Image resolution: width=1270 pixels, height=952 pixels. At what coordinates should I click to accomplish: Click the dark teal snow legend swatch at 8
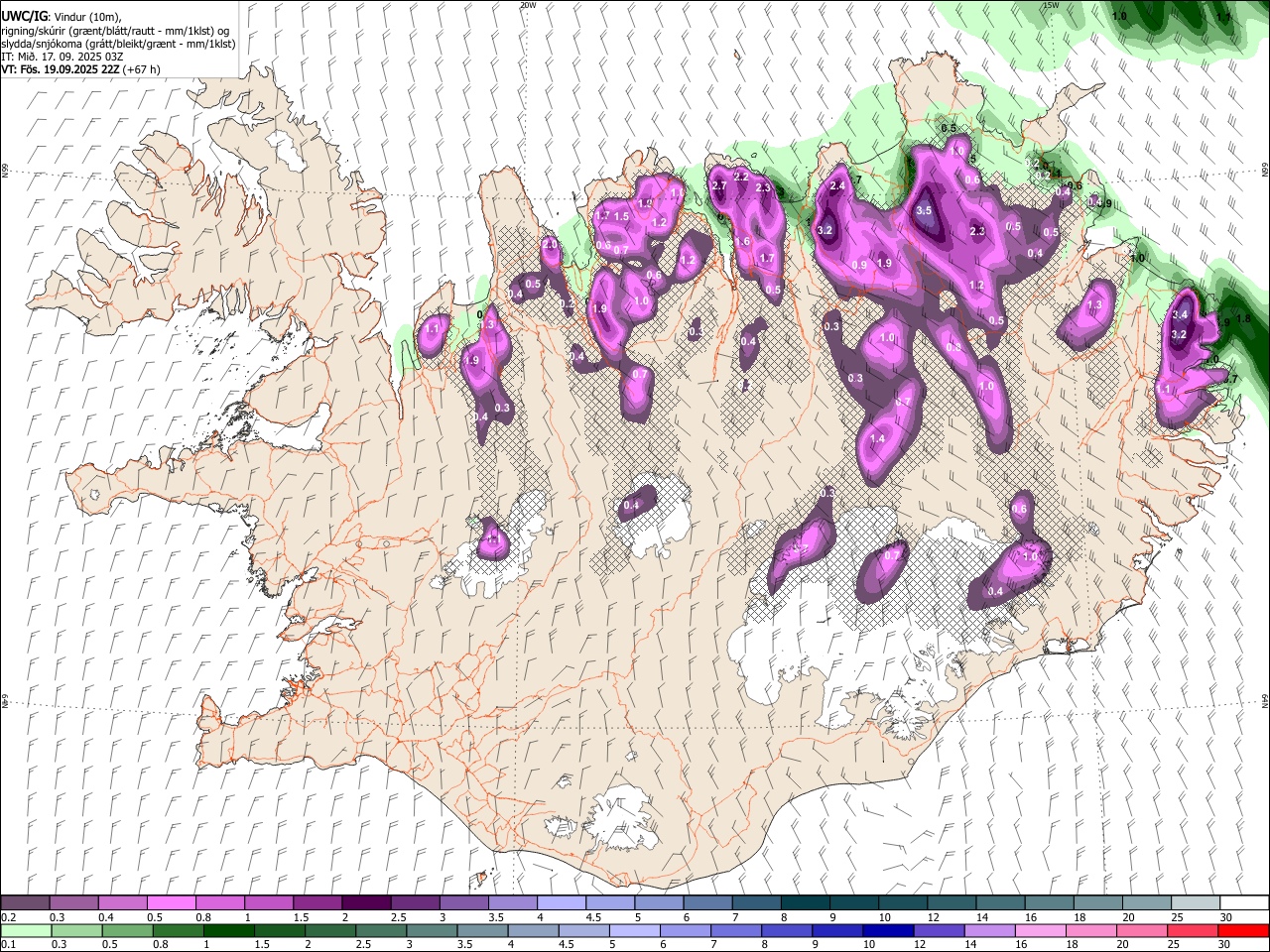[x=805, y=902]
